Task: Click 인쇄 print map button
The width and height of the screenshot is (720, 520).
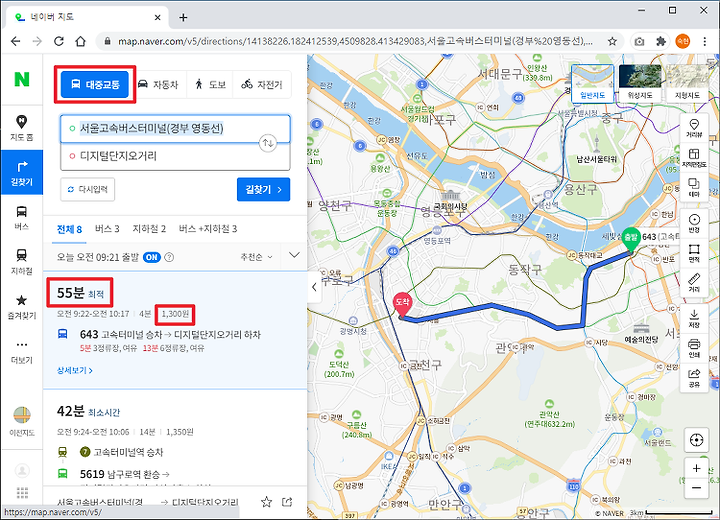Action: point(694,348)
